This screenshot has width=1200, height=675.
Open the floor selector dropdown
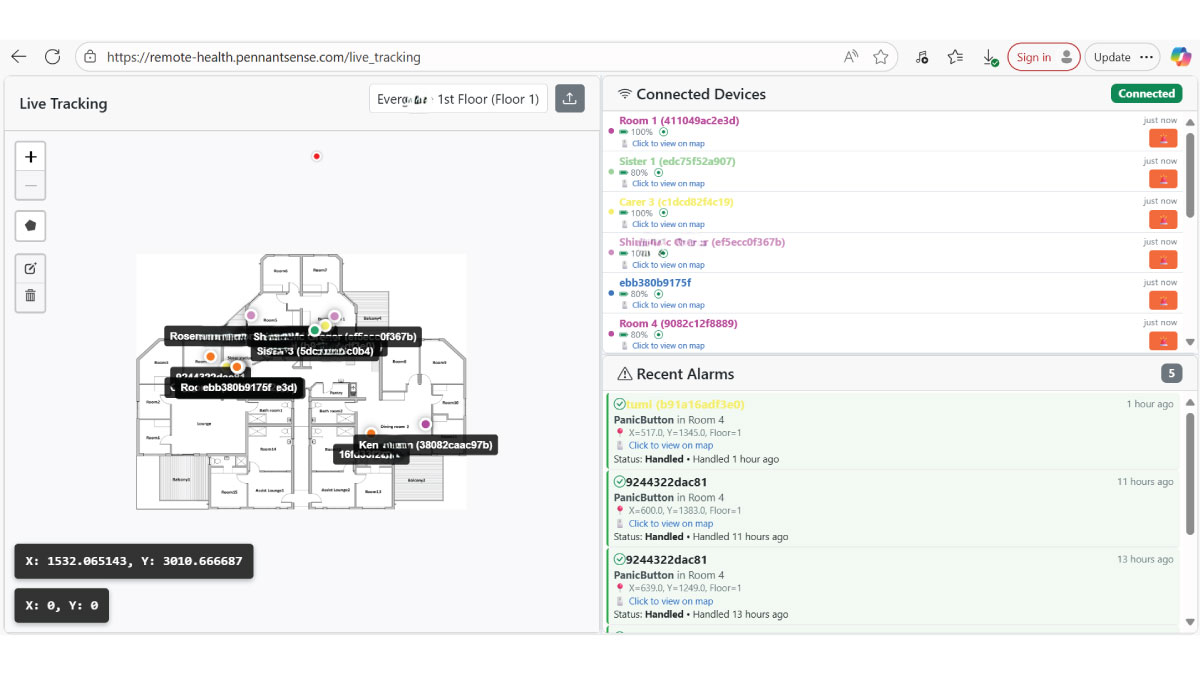458,99
